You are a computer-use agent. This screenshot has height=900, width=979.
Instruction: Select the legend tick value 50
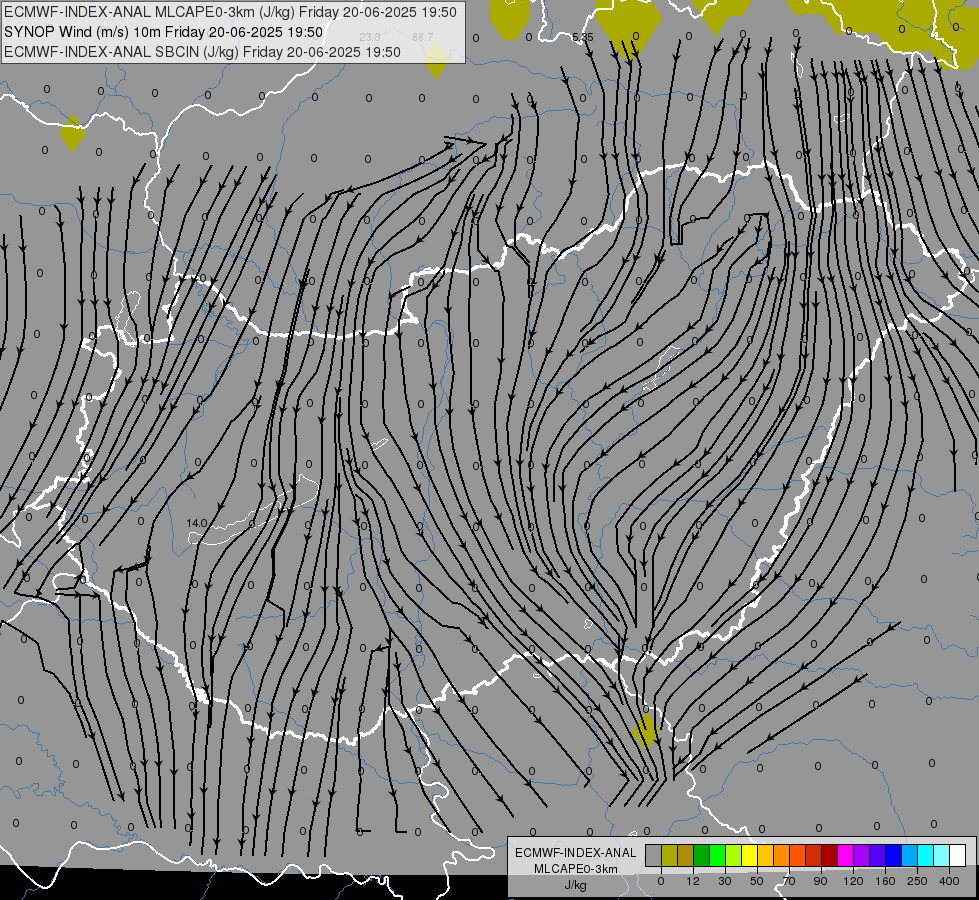[x=757, y=881]
